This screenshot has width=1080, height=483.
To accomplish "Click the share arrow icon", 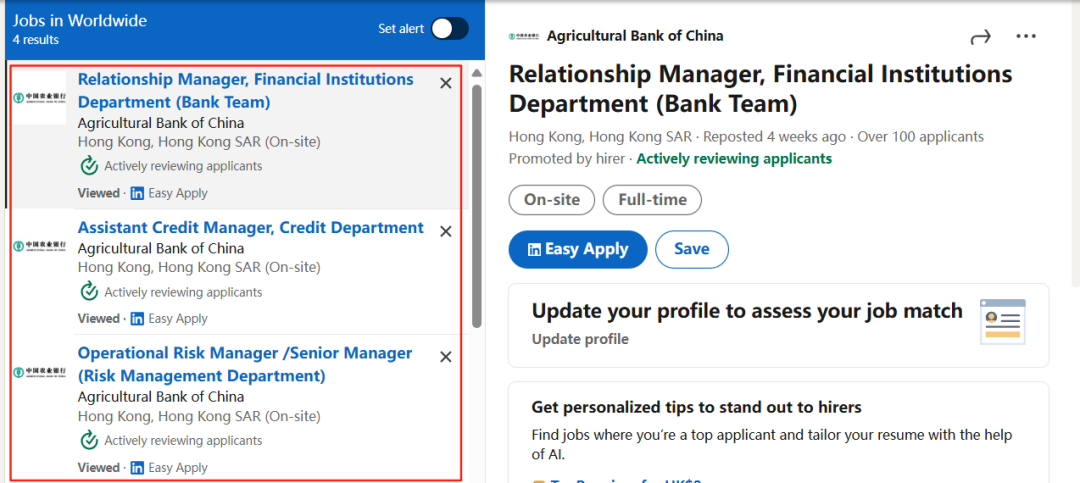I will pyautogui.click(x=980, y=37).
